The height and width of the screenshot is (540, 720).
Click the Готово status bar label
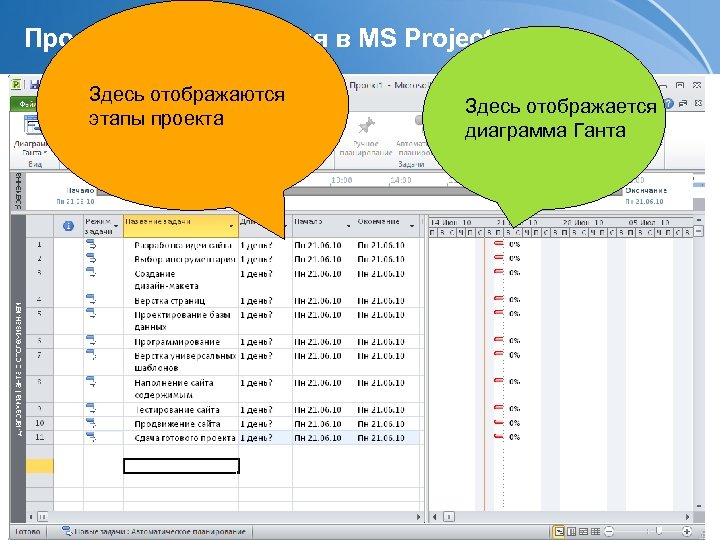click(28, 532)
